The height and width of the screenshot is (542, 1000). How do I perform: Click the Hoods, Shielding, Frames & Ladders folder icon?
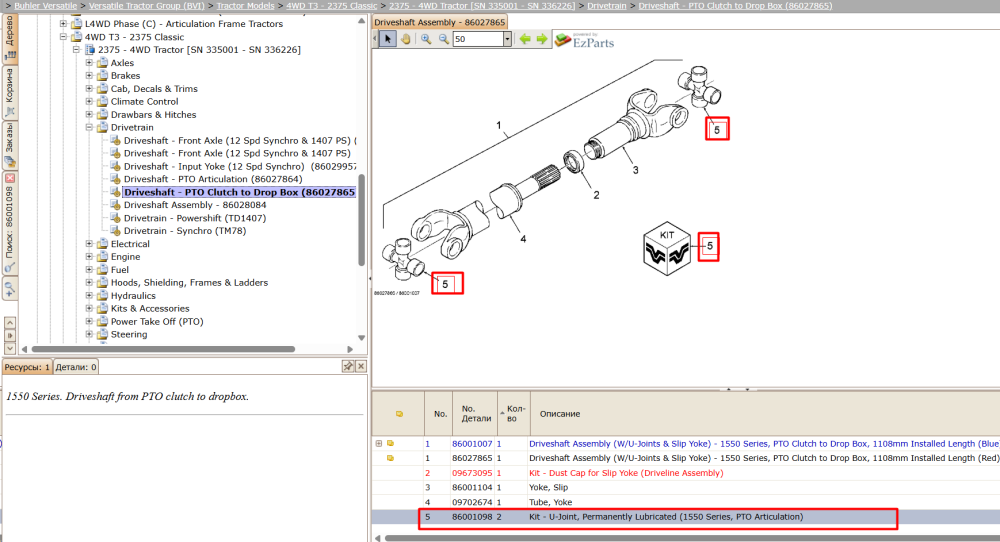tap(102, 282)
